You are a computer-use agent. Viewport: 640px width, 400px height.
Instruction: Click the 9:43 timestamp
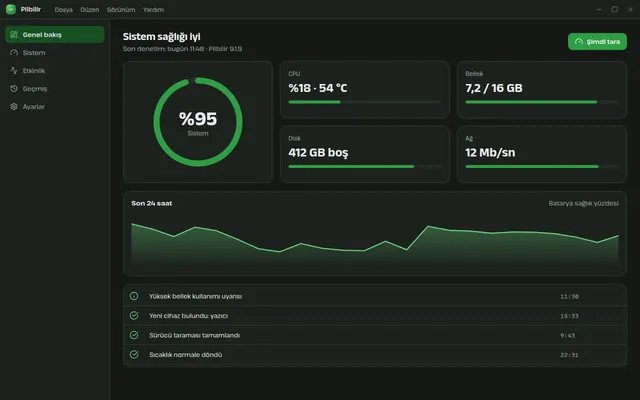[x=568, y=336]
